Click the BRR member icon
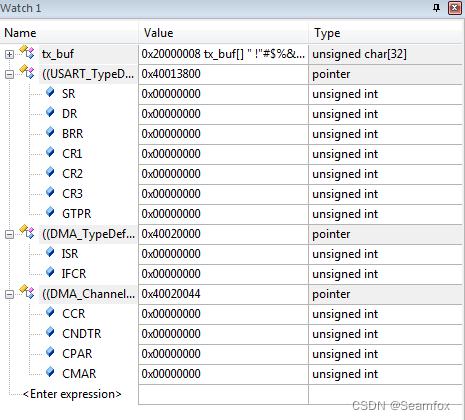The width and height of the screenshot is (465, 420). 50,132
